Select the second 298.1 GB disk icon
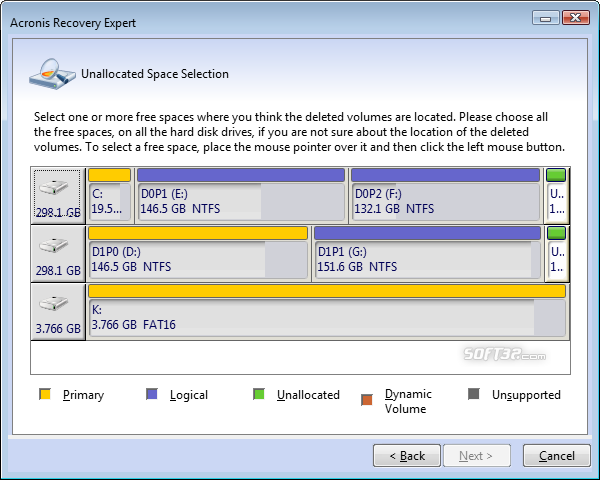600x480 pixels. tap(58, 254)
